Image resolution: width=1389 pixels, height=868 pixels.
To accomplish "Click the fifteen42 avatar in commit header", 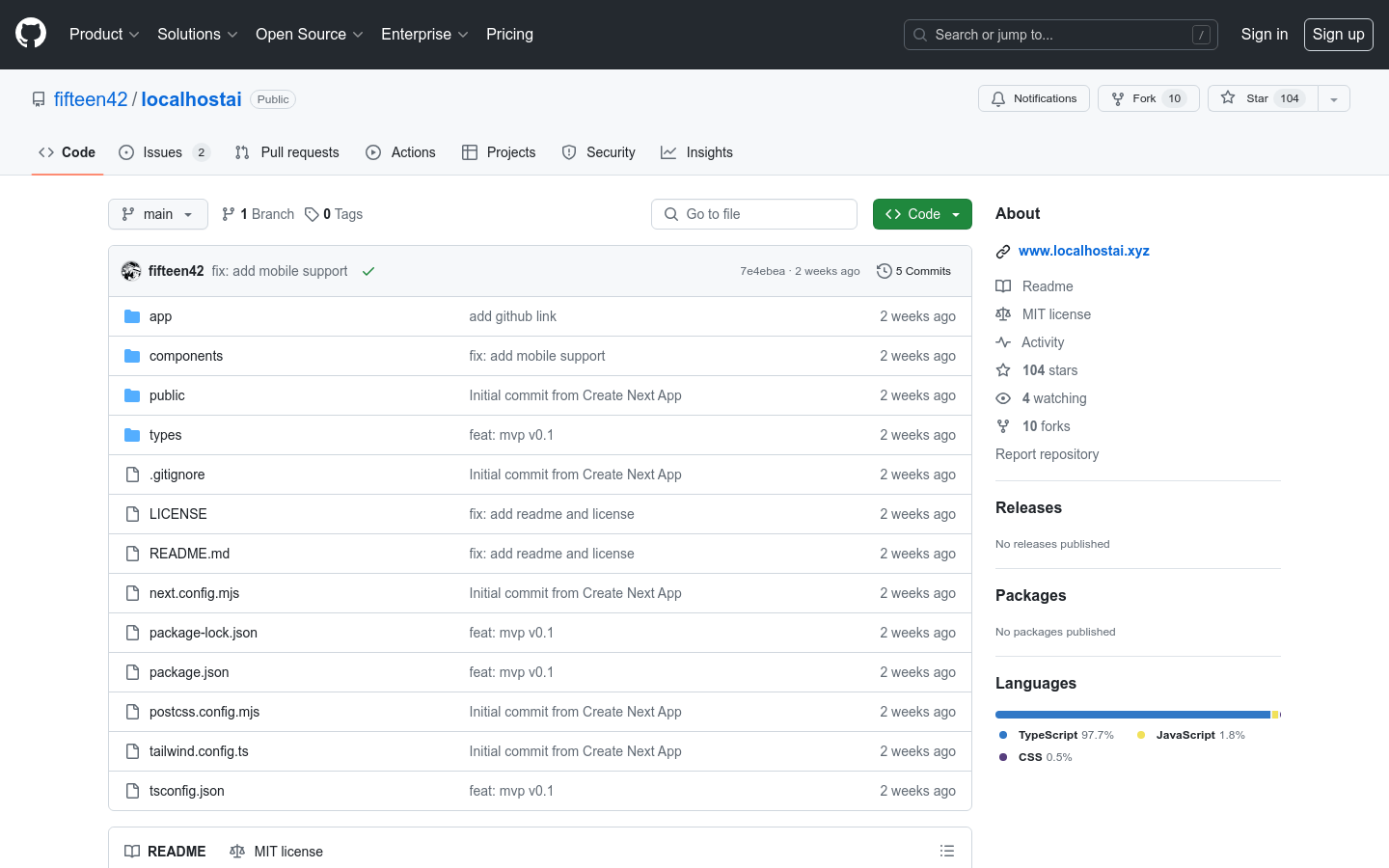I will pyautogui.click(x=131, y=271).
